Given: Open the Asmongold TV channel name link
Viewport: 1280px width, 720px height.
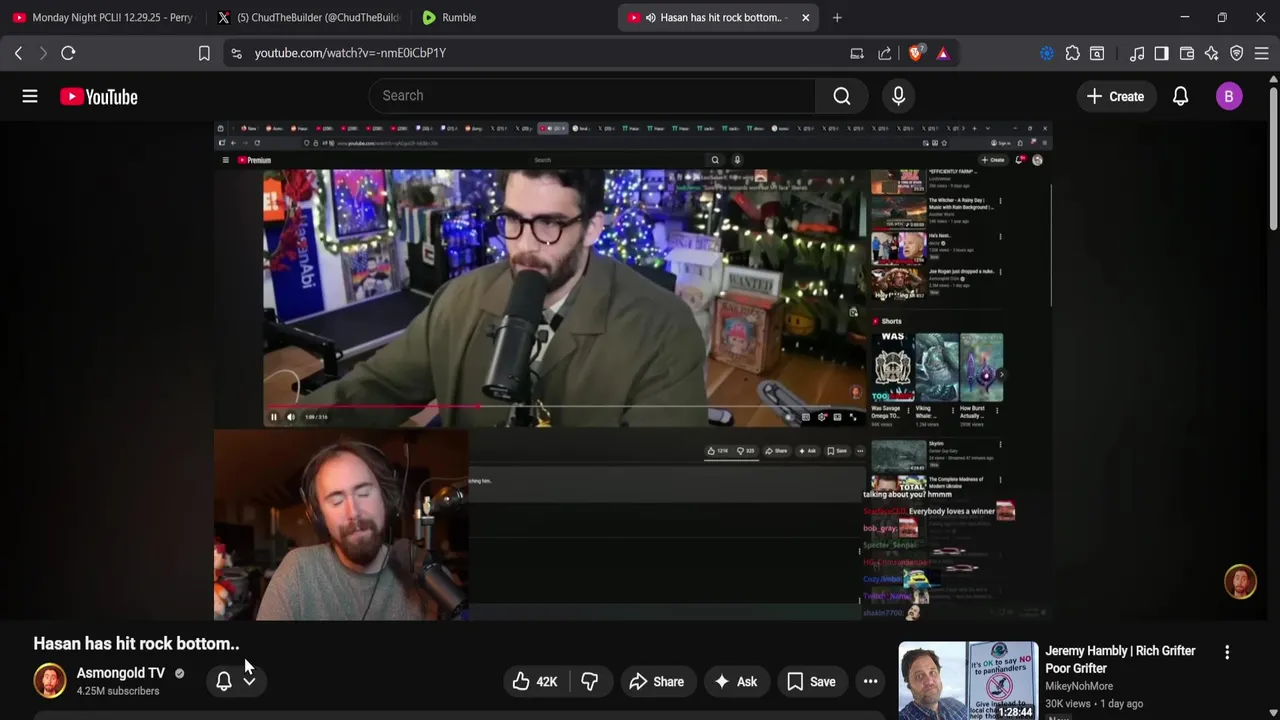Looking at the screenshot, I should (121, 673).
